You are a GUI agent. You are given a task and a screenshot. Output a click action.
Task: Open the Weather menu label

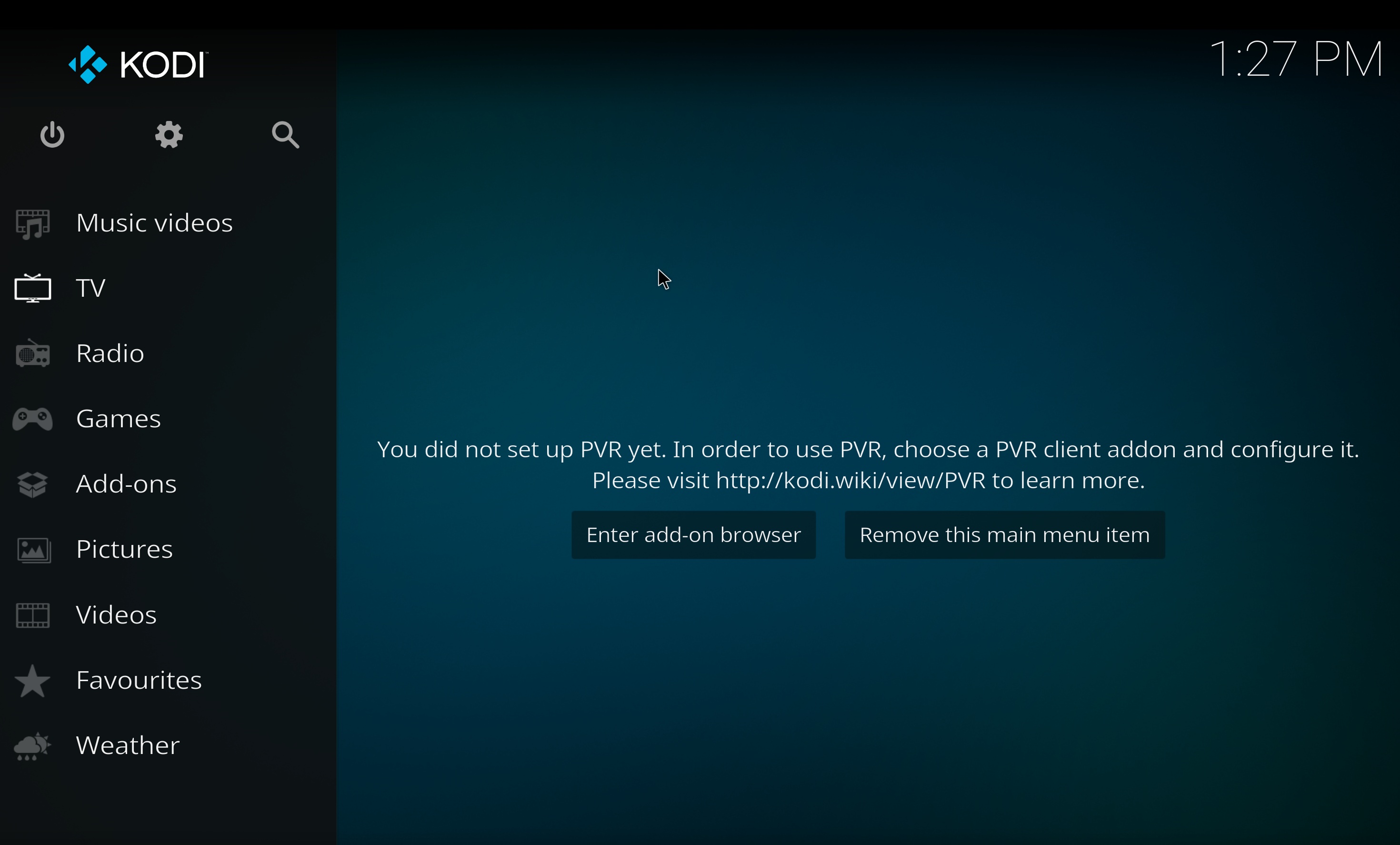(128, 745)
